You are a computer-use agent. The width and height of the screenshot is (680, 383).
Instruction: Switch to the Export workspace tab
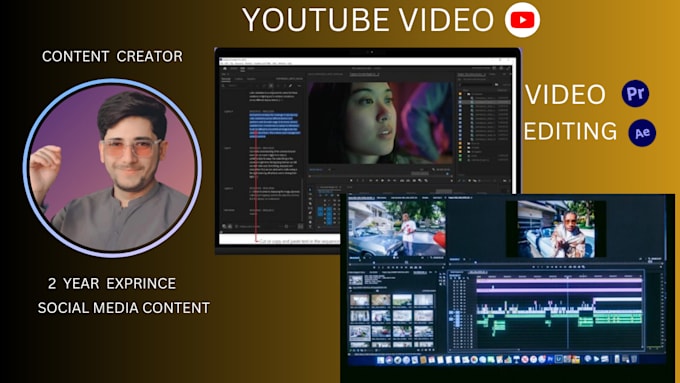pyautogui.click(x=251, y=69)
